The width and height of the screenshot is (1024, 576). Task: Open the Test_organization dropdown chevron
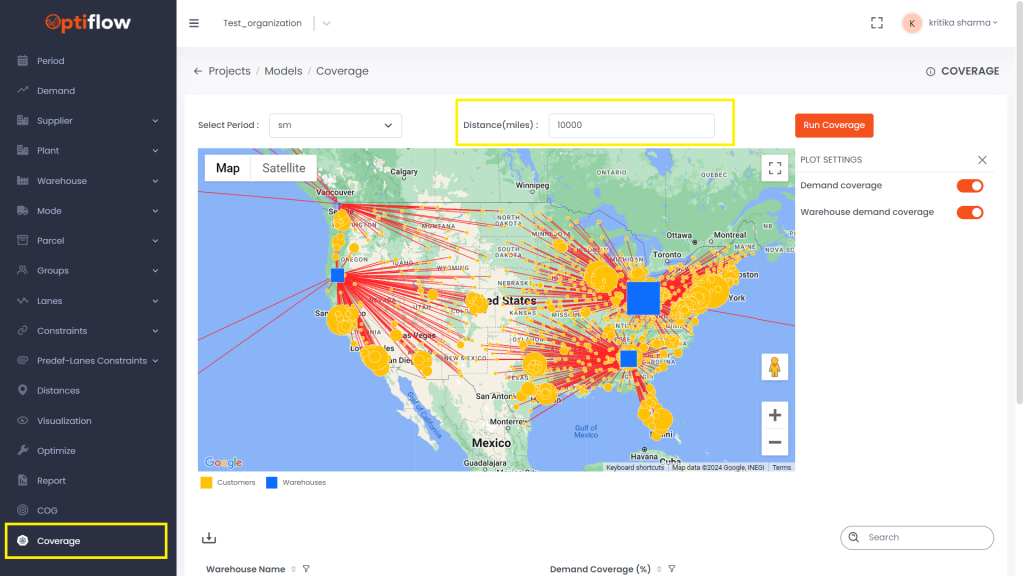[x=327, y=23]
